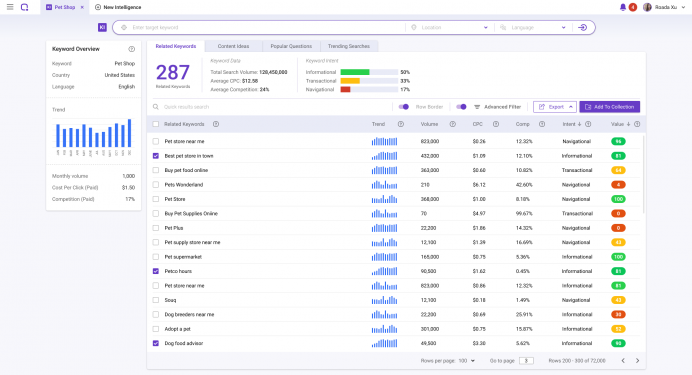Uncheck Best pet store in town
Image resolution: width=692 pixels, height=375 pixels.
156,156
